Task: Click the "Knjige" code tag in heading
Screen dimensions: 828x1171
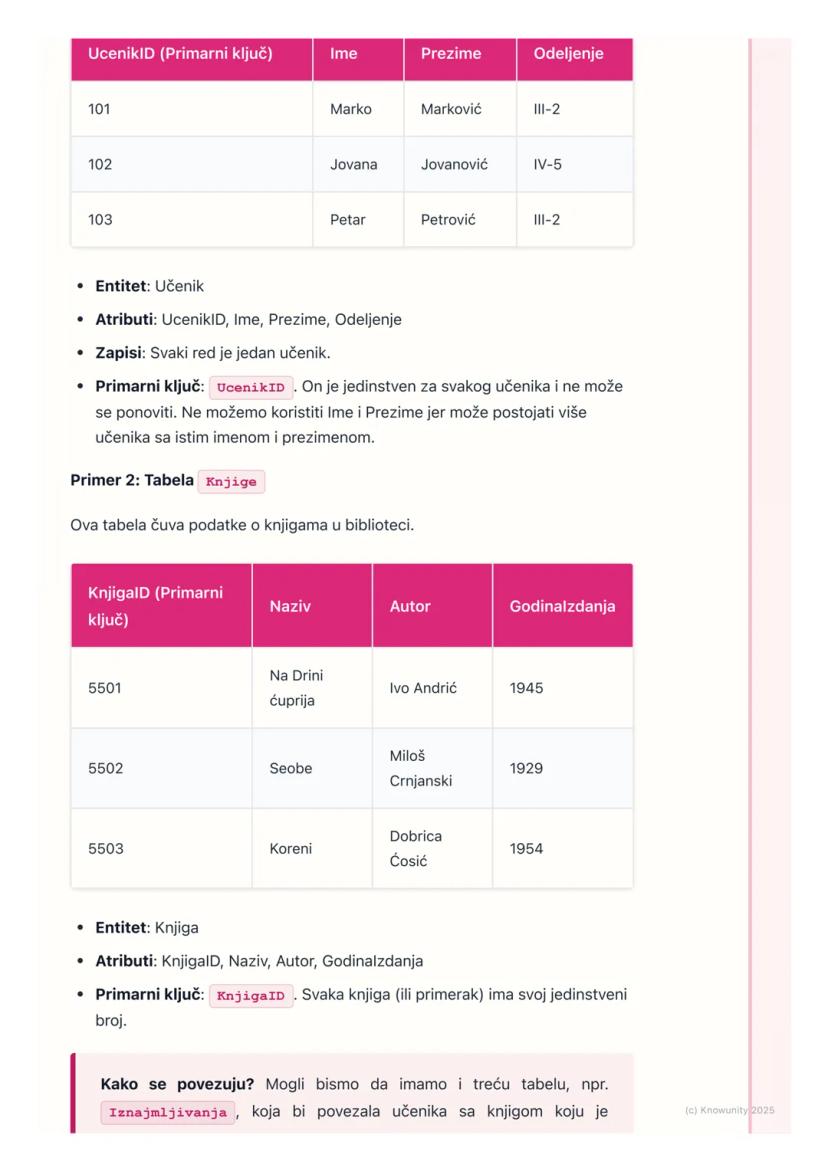Action: [x=231, y=482]
